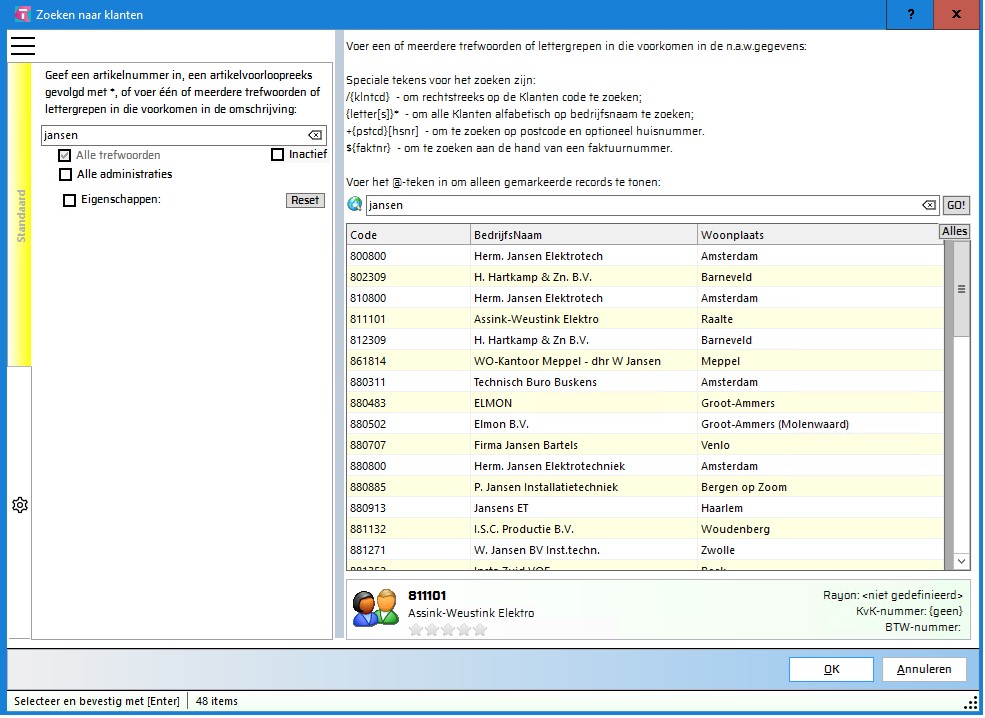Click the BTW-nummer label in the details panel
The height and width of the screenshot is (718, 985).
pyautogui.click(x=923, y=627)
